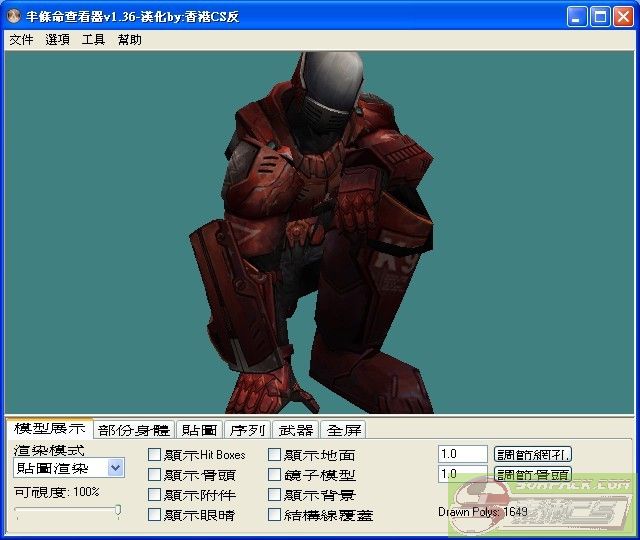Enable the 顯示Hit Boxes checkbox

[155, 455]
